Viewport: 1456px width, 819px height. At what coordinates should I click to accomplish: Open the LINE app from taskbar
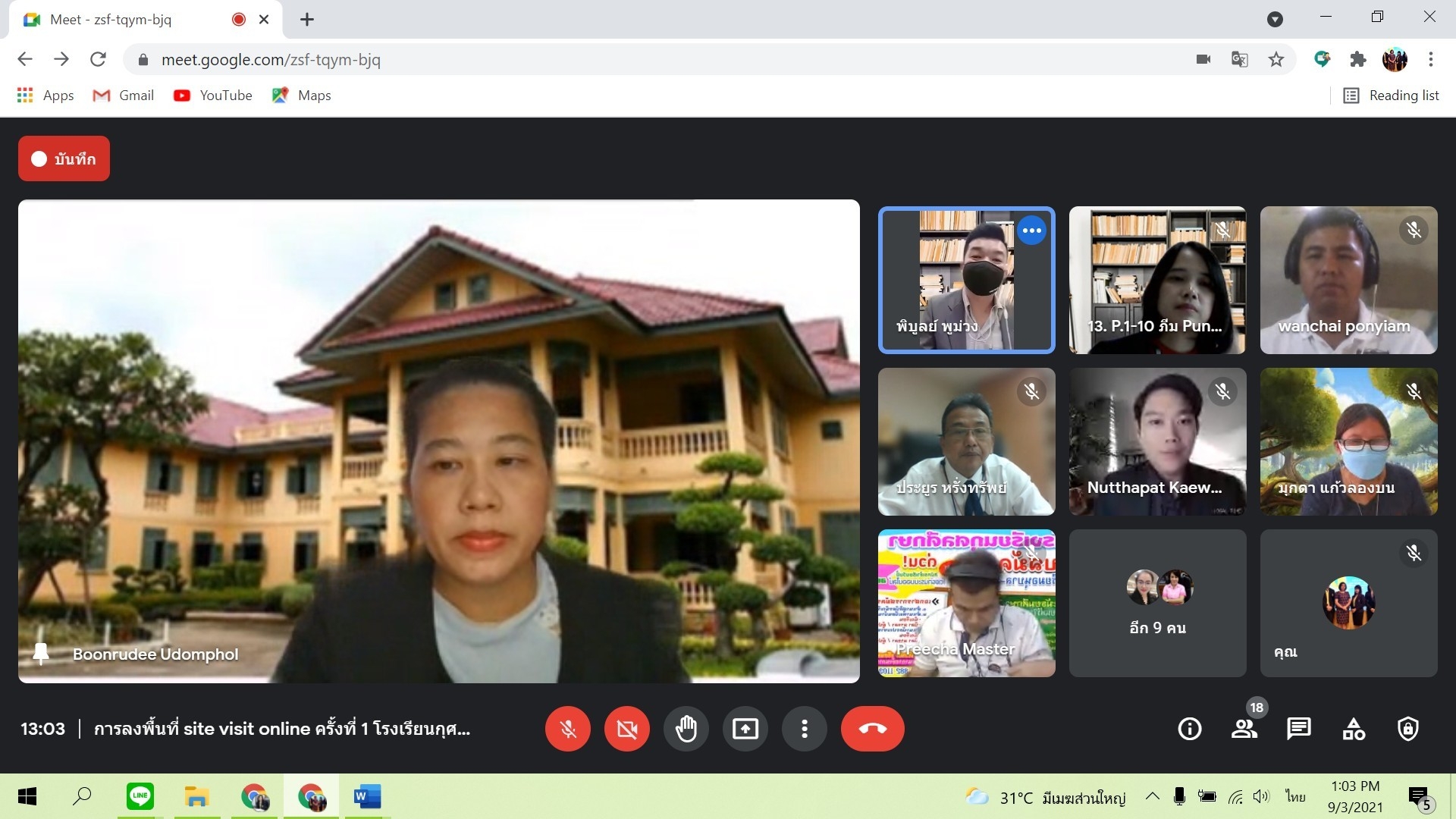point(140,796)
